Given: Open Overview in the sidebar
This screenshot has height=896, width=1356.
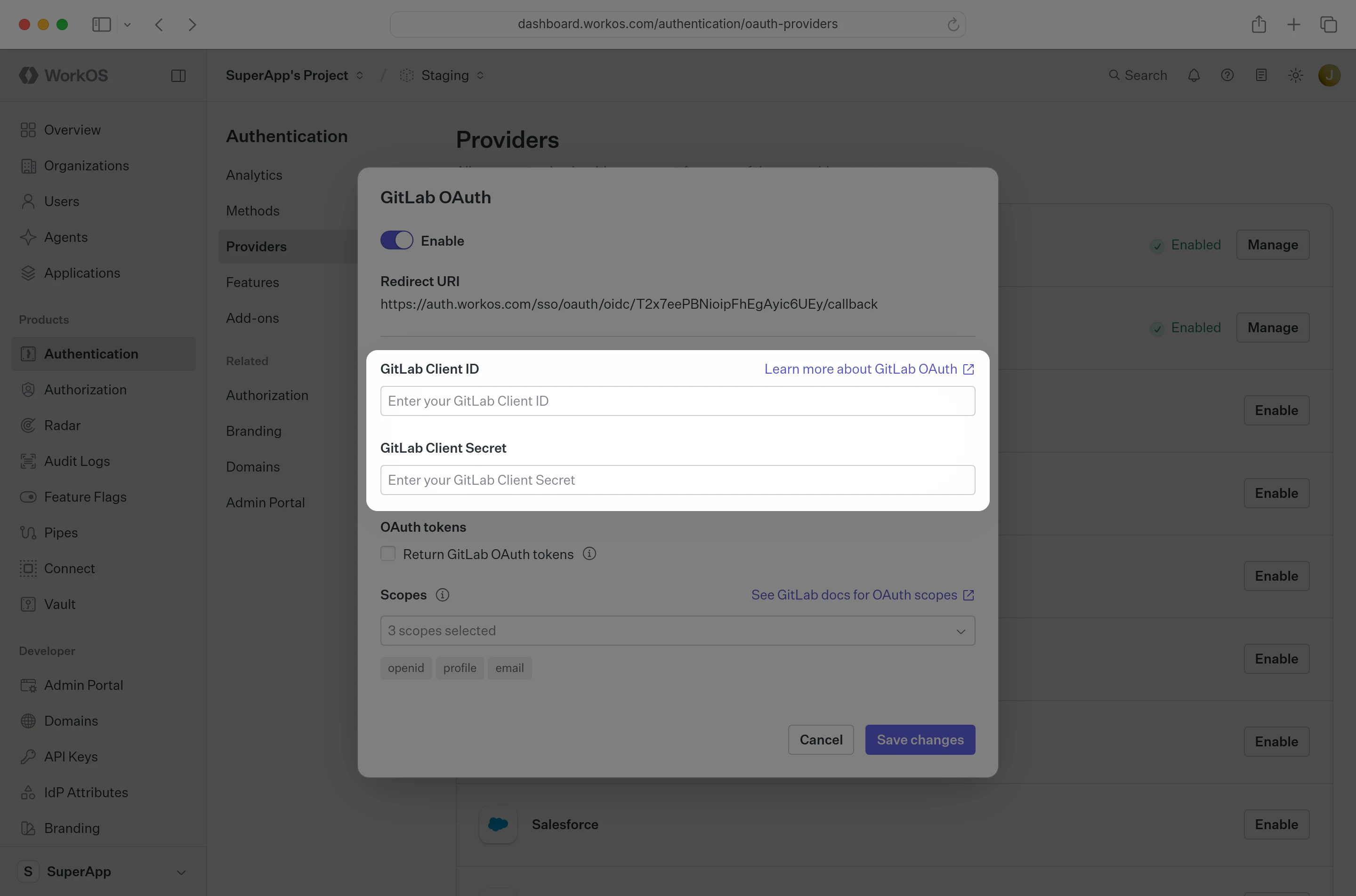Looking at the screenshot, I should click(104, 130).
